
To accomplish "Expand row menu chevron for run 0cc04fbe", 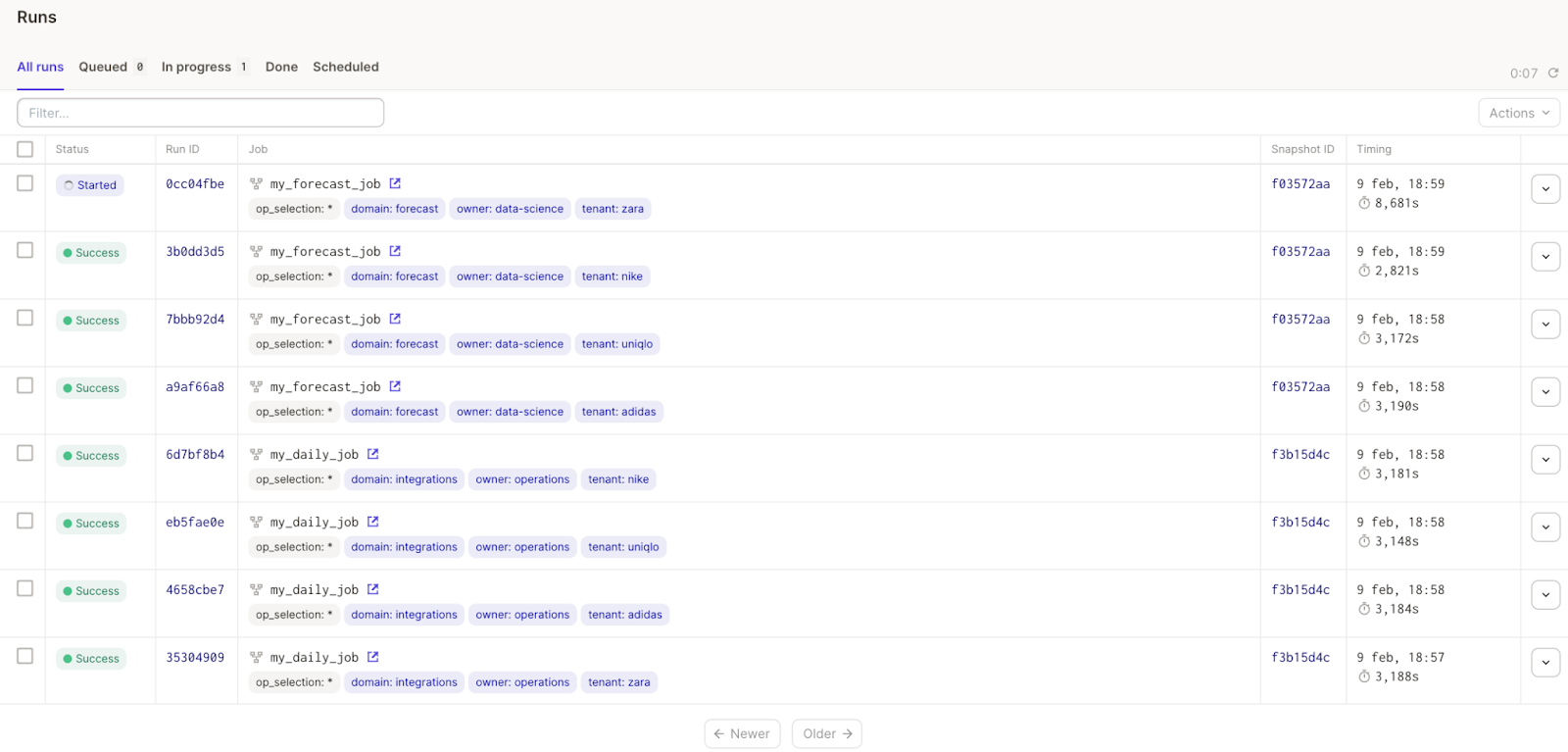I will coord(1545,189).
